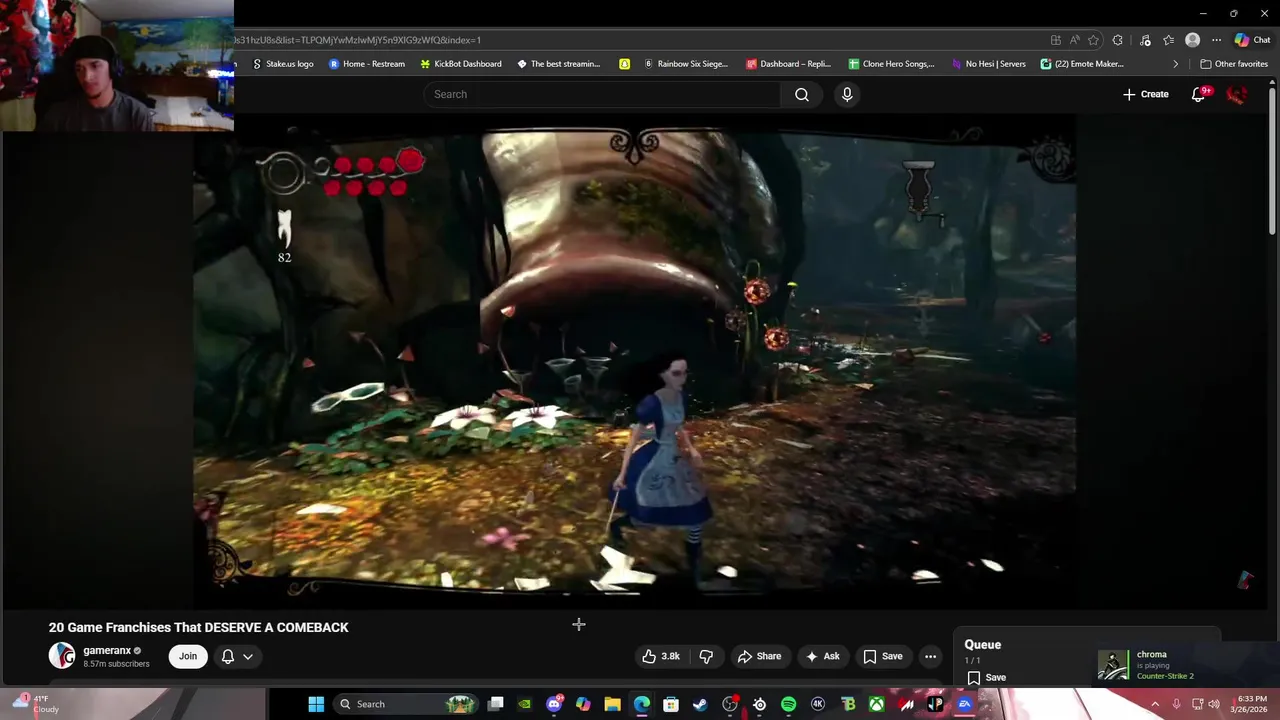
Task: Open the Stake.us logo bookmark
Action: 283,64
